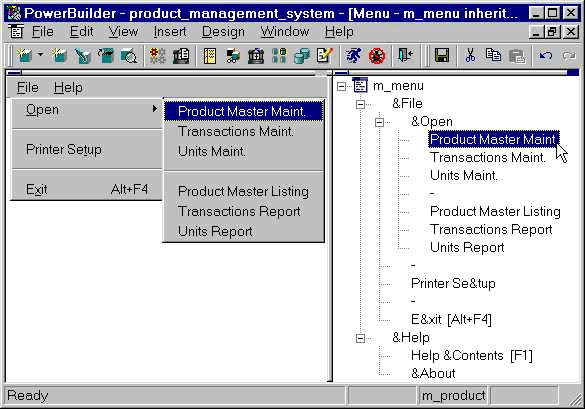
Task: Select Product Master Maint in the tree view
Action: click(x=493, y=139)
